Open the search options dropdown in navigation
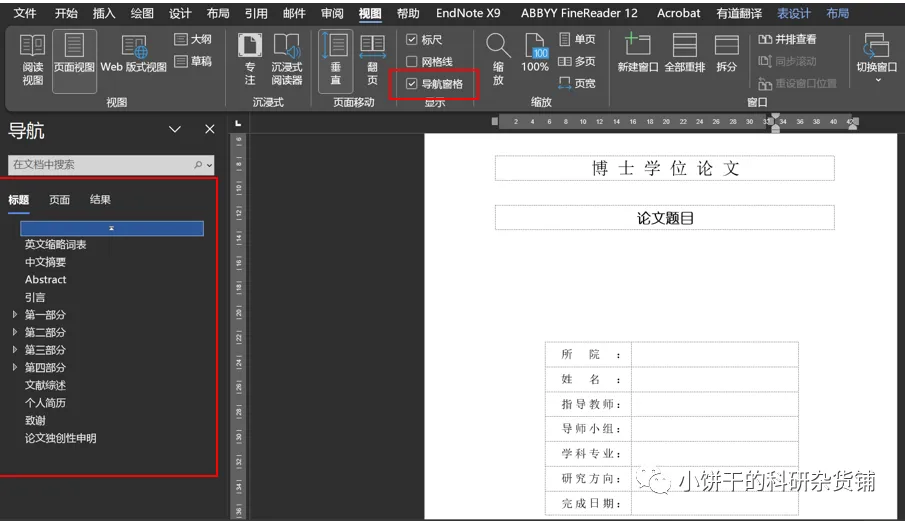Viewport: 905px width, 521px height. click(209, 165)
